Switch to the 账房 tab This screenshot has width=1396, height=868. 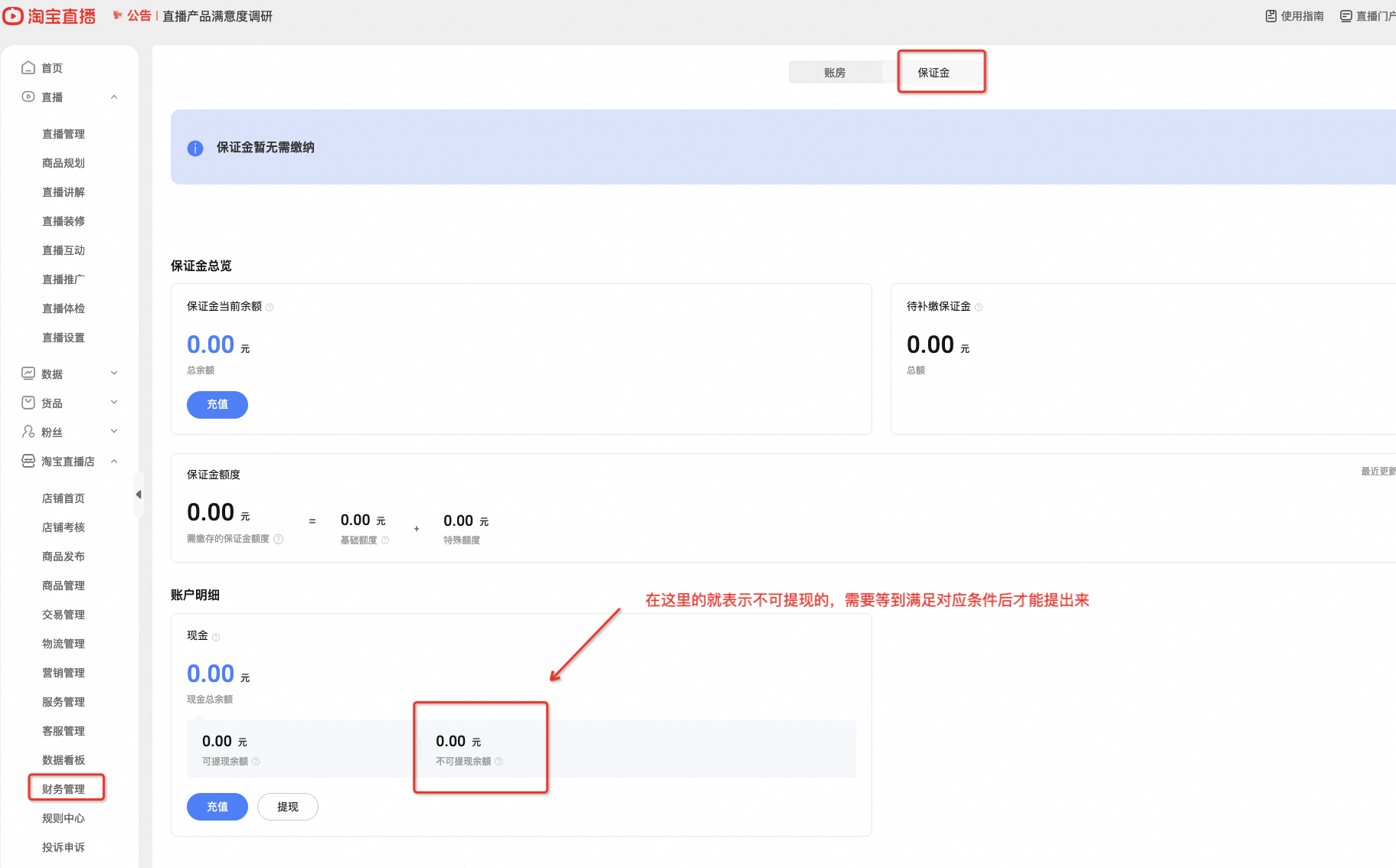(835, 73)
